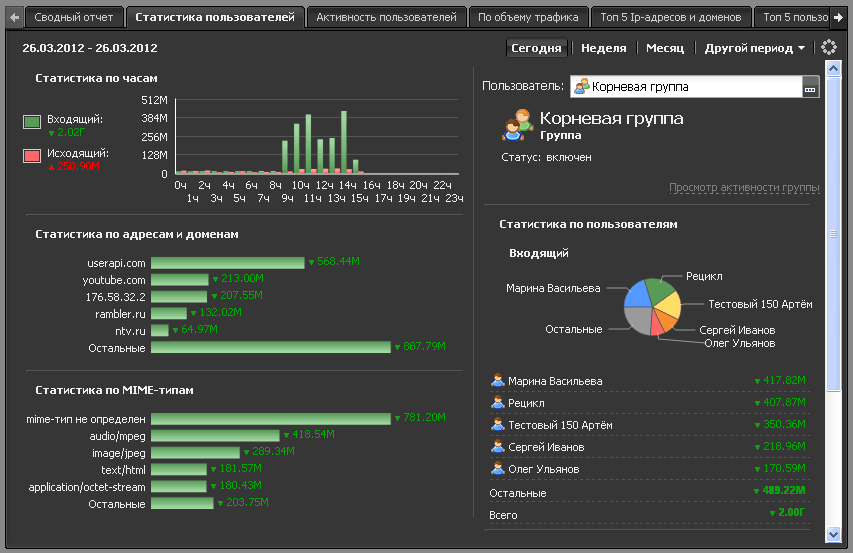
Task: Click the user icon beside Рецикл
Action: click(x=497, y=403)
